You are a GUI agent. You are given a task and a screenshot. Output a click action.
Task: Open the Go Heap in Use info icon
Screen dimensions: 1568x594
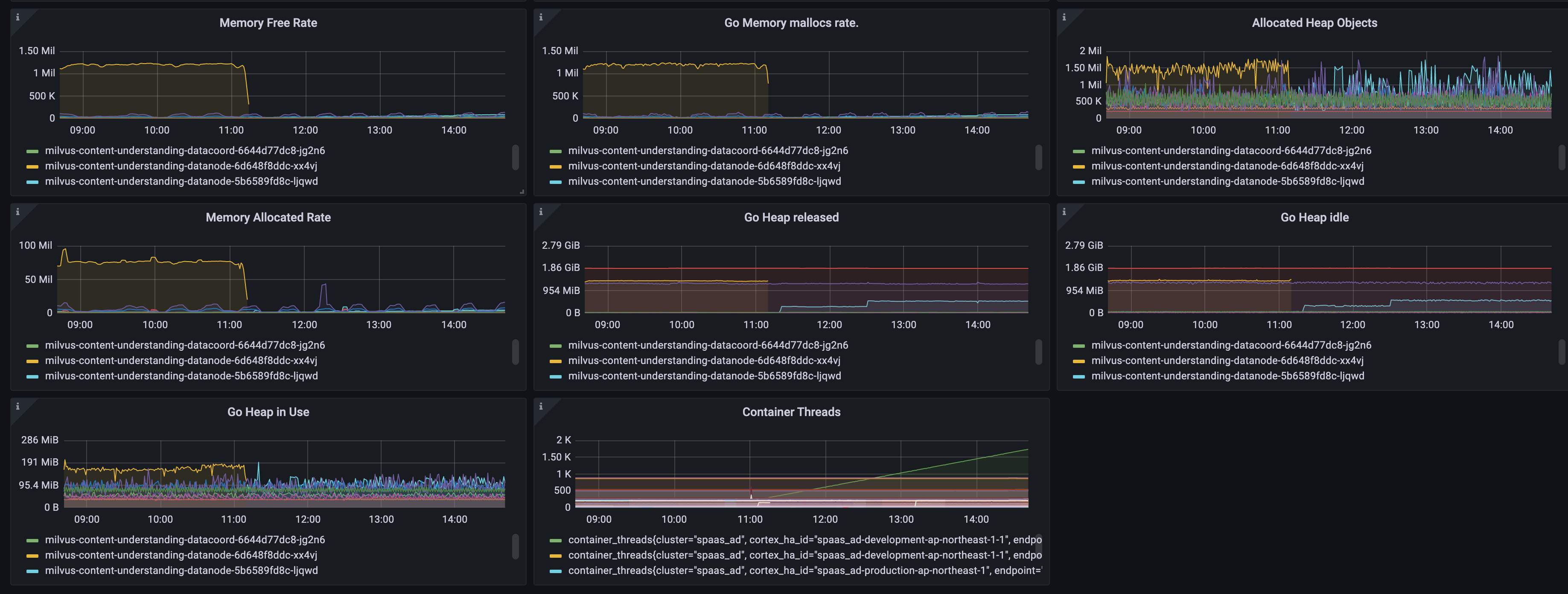tap(17, 406)
